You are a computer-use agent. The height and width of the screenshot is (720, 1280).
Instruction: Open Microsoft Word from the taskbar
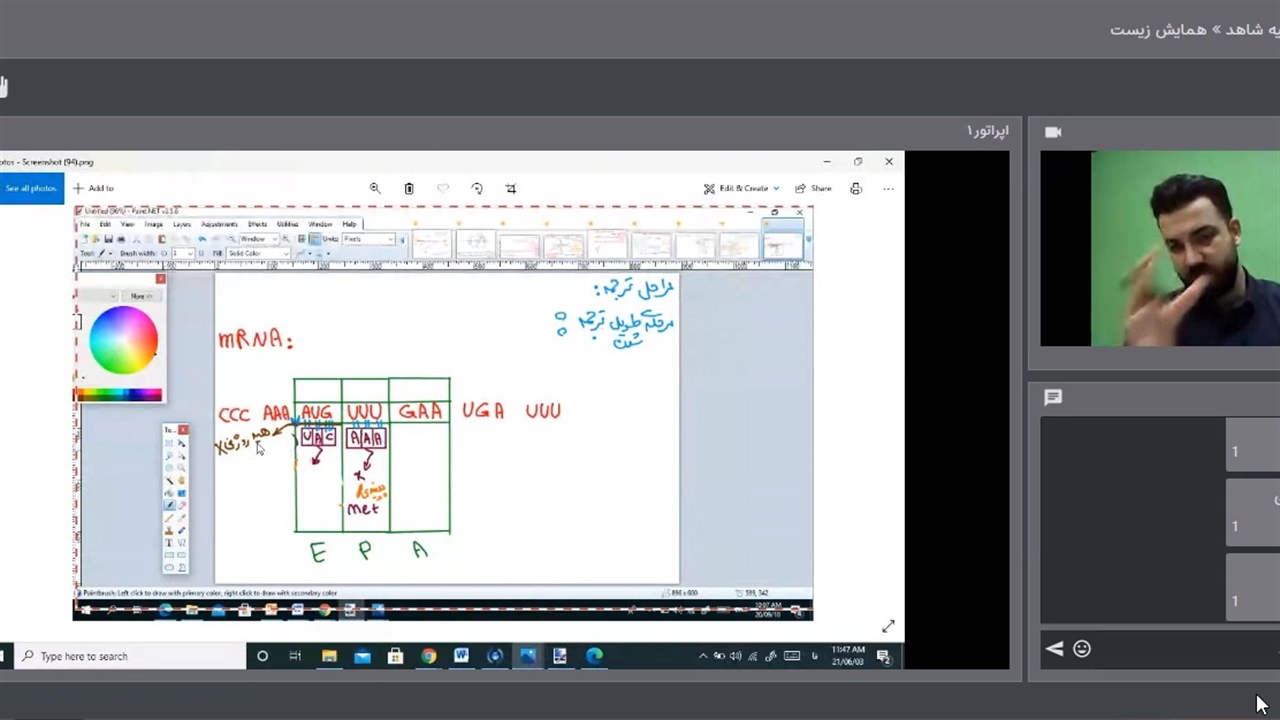(461, 656)
